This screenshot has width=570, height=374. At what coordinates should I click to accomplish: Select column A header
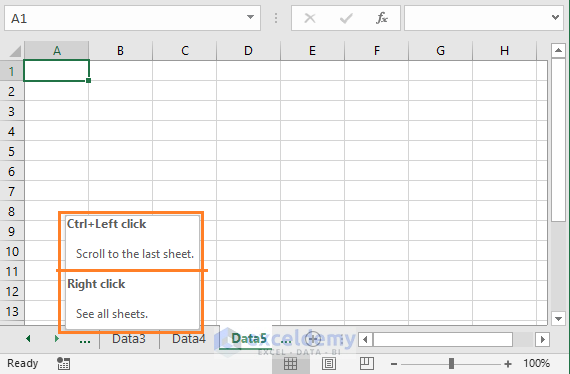click(56, 51)
